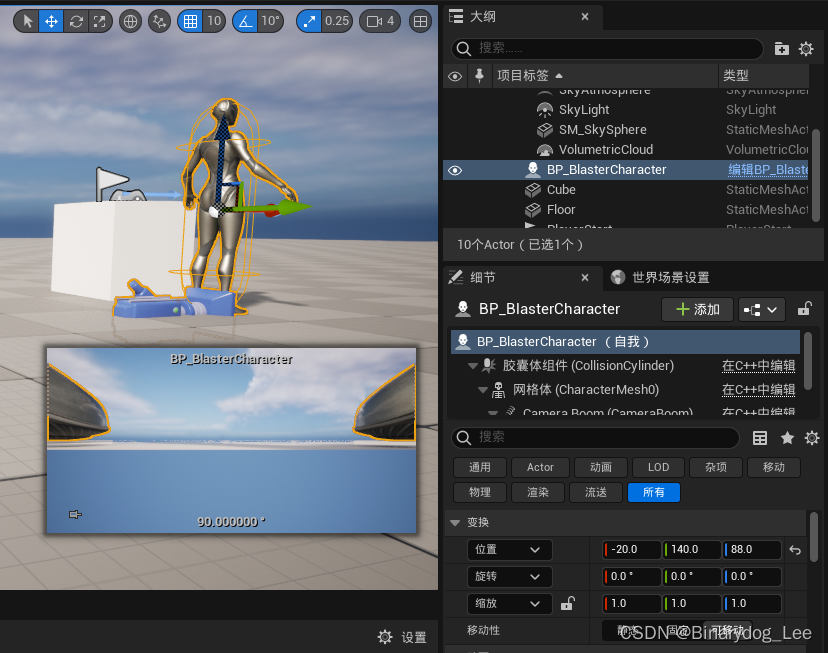Open 在C++中编辑 link for CharacterMesh0

tap(758, 390)
